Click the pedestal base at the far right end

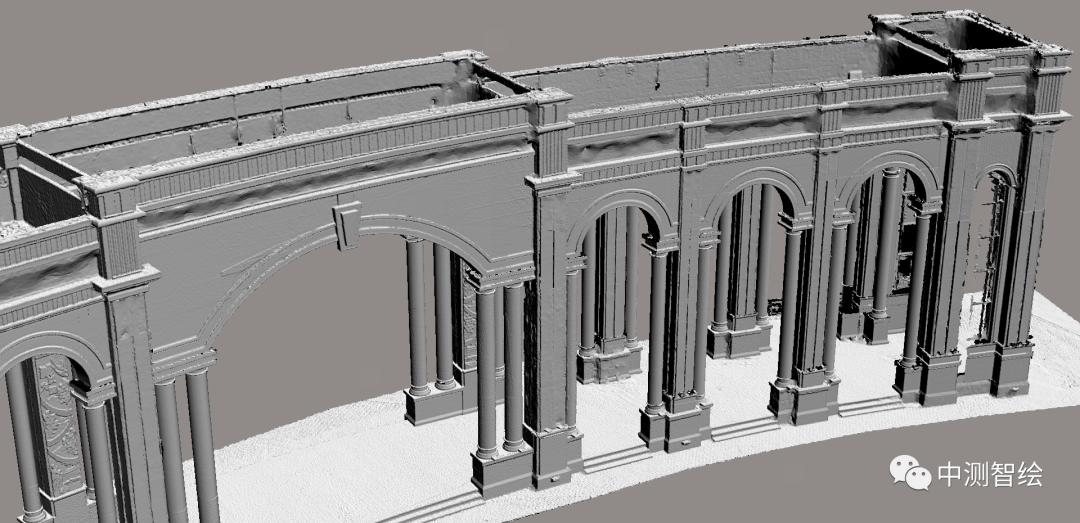pos(1010,370)
